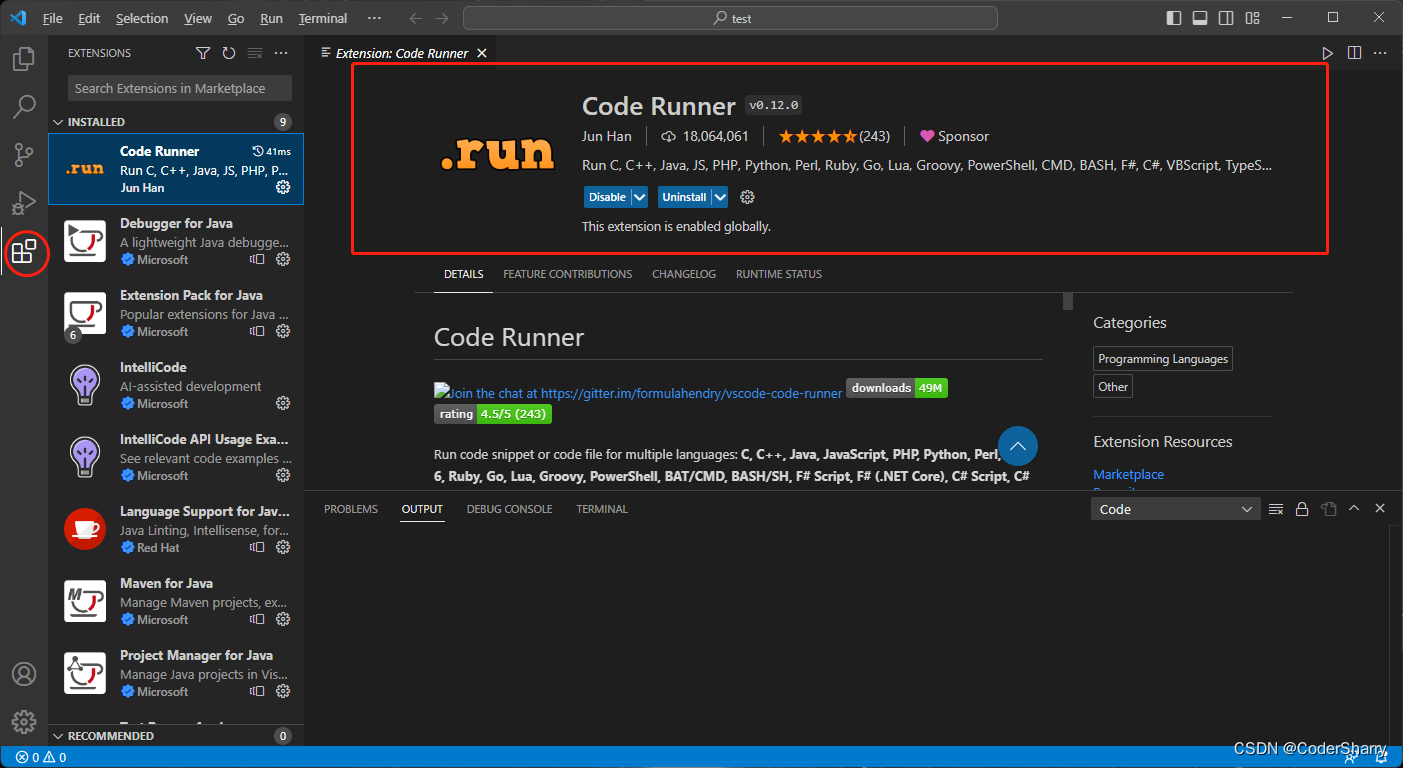Open the Terminal menu
Screen dimensions: 1403x768
[x=323, y=18]
